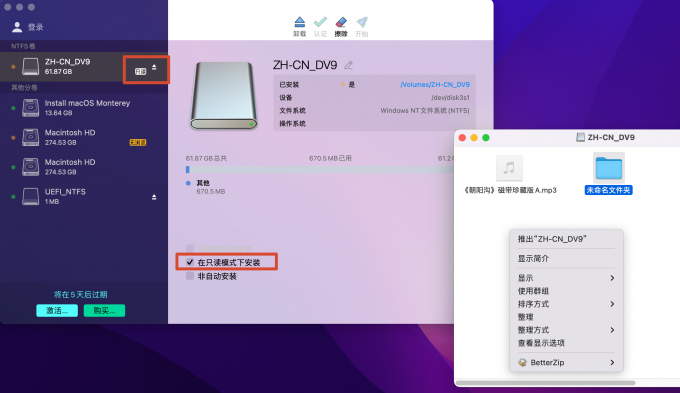
Task: Click the disk usage bar
Action: (320, 170)
